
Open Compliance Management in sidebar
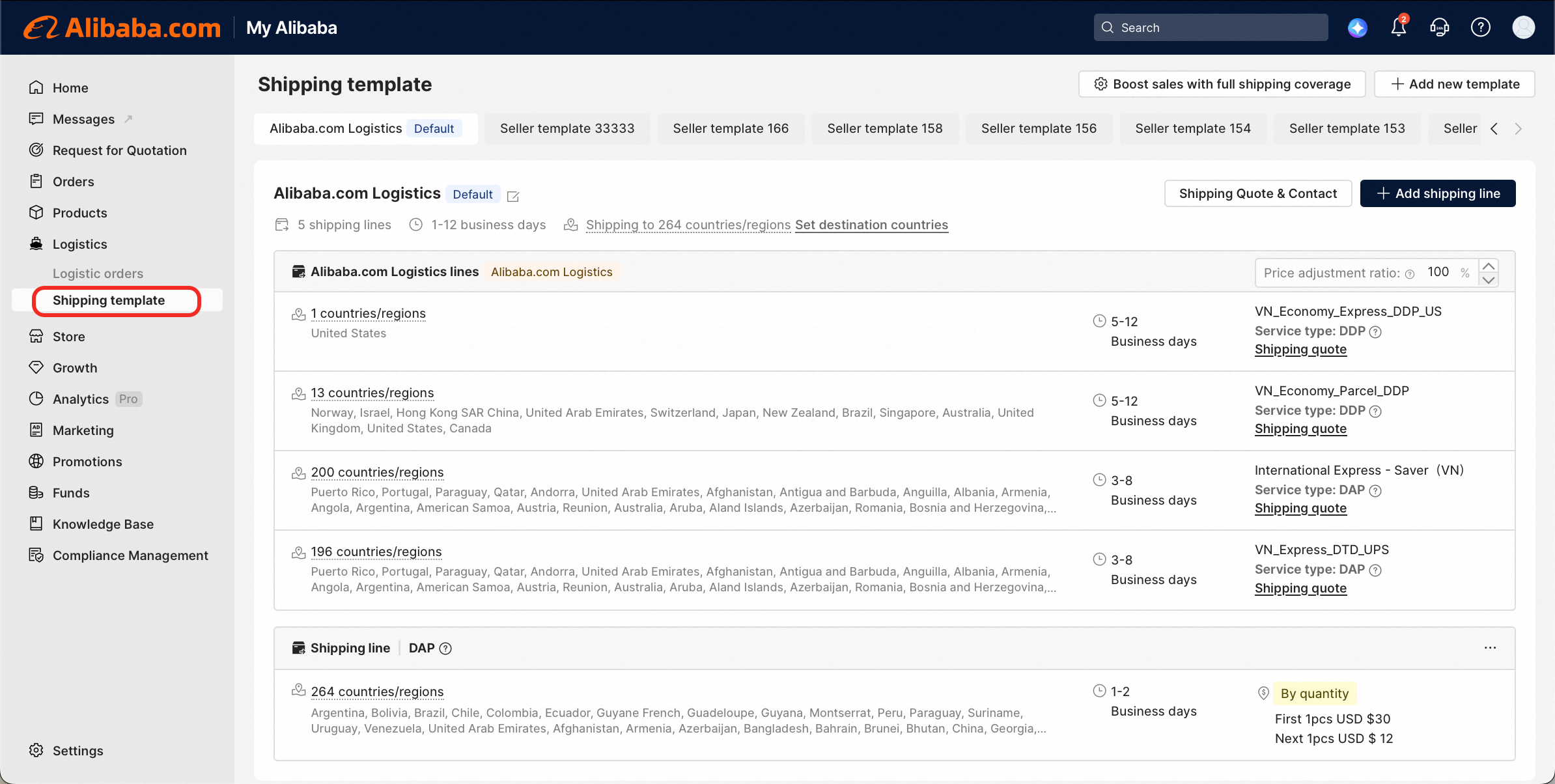tap(130, 555)
